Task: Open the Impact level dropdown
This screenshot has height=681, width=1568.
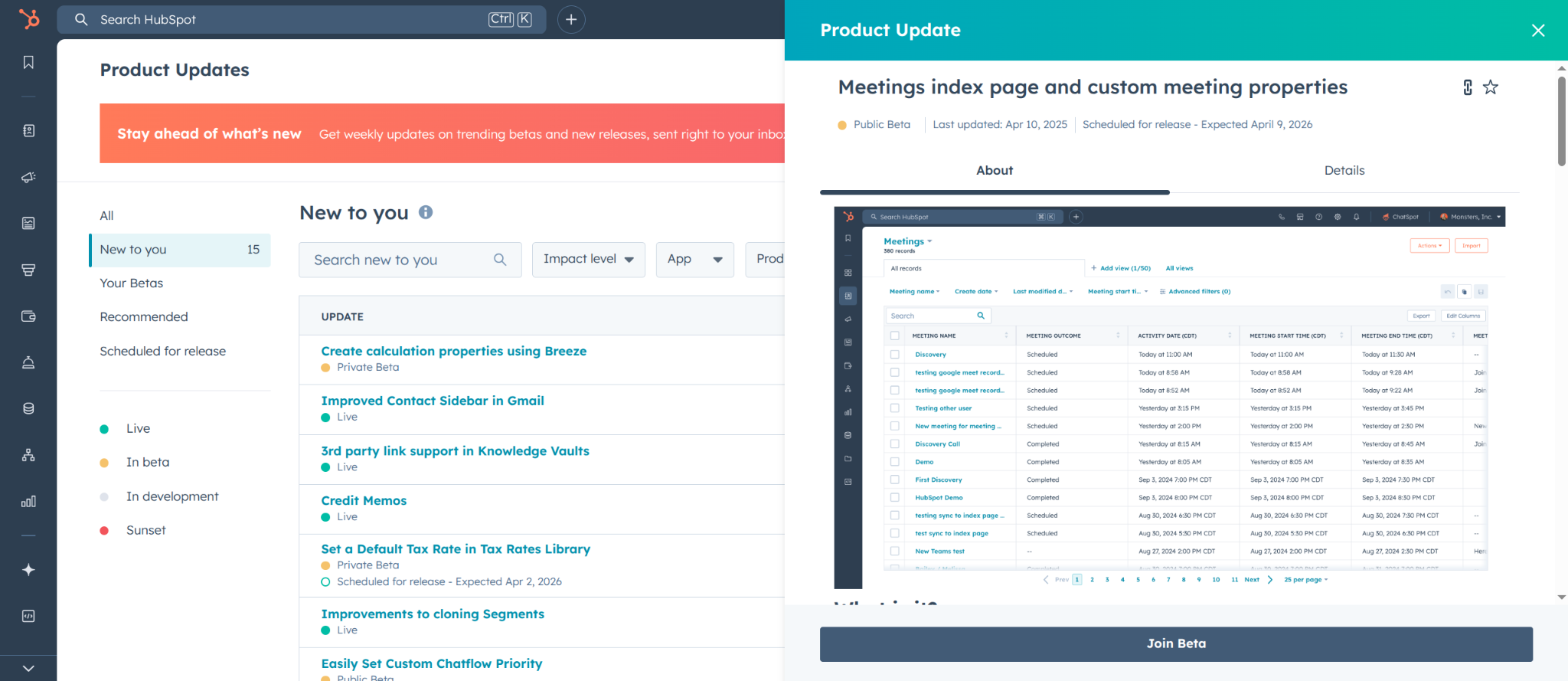Action: click(589, 260)
